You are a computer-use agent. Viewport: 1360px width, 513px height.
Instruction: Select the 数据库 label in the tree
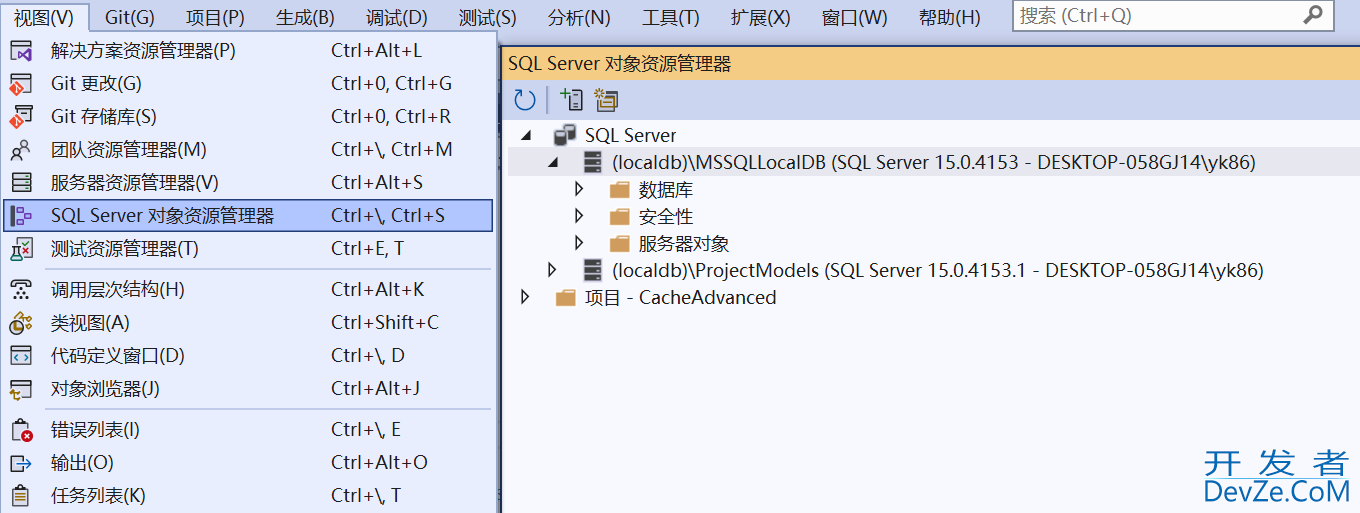tap(666, 190)
